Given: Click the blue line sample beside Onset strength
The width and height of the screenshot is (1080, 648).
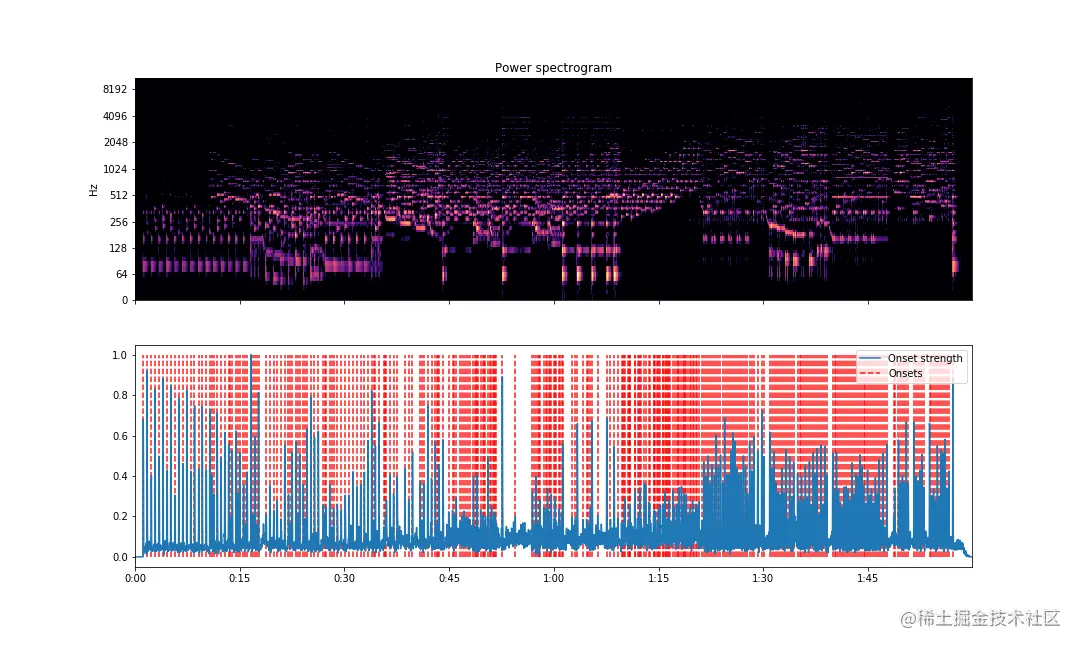Looking at the screenshot, I should coord(872,358).
